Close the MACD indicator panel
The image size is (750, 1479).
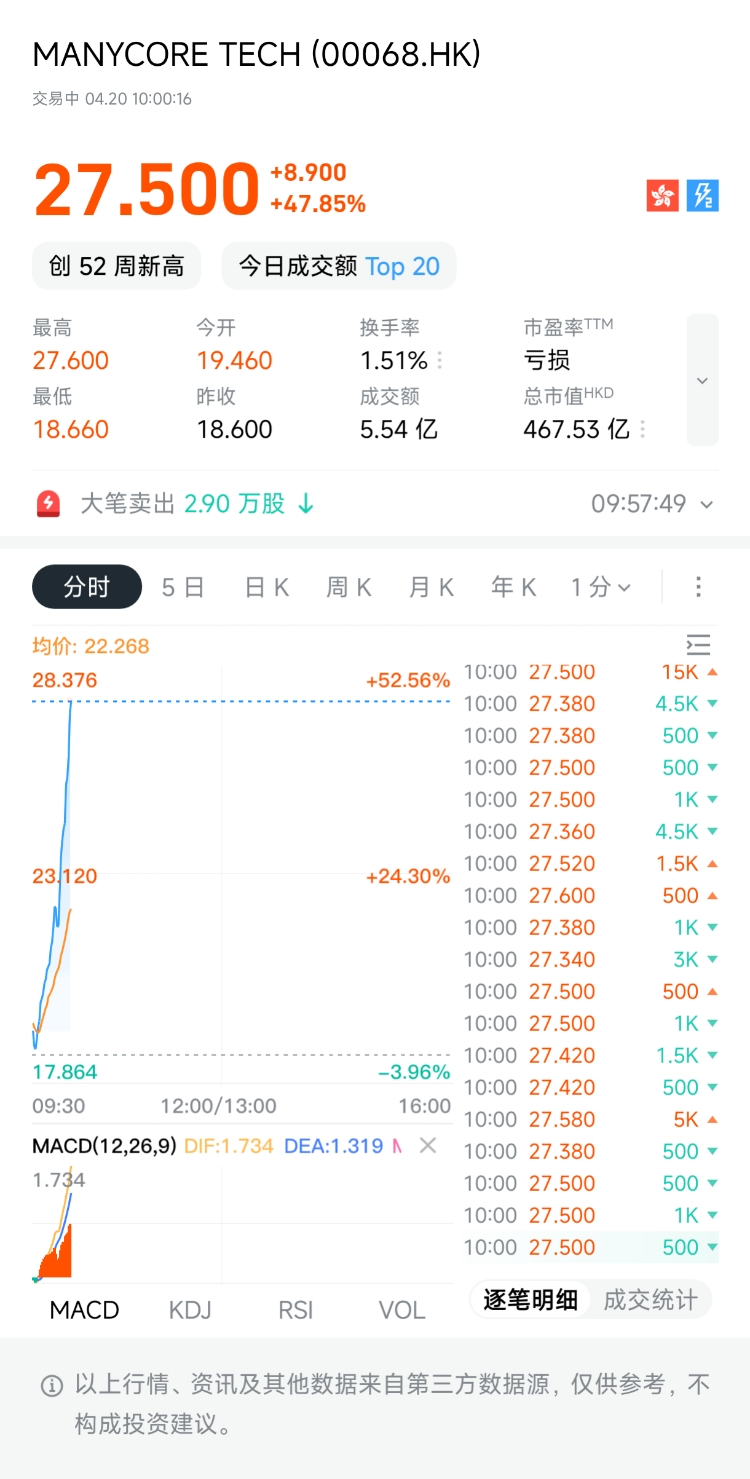coord(428,1145)
